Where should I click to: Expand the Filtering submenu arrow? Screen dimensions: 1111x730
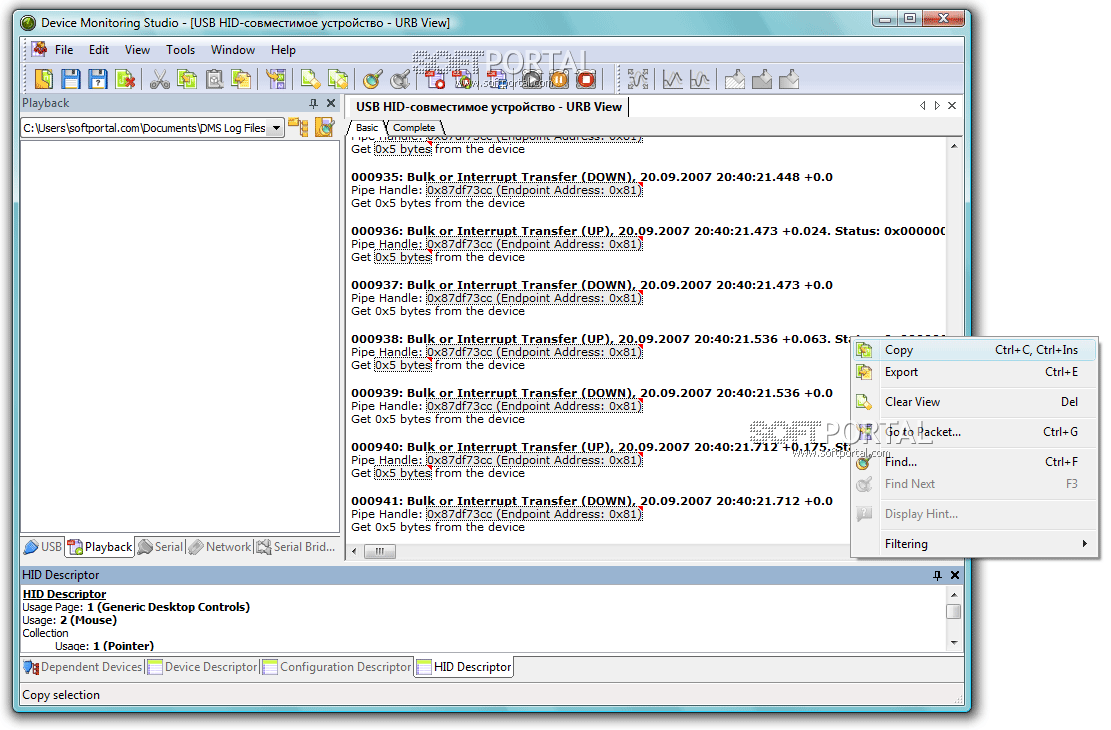click(1085, 544)
